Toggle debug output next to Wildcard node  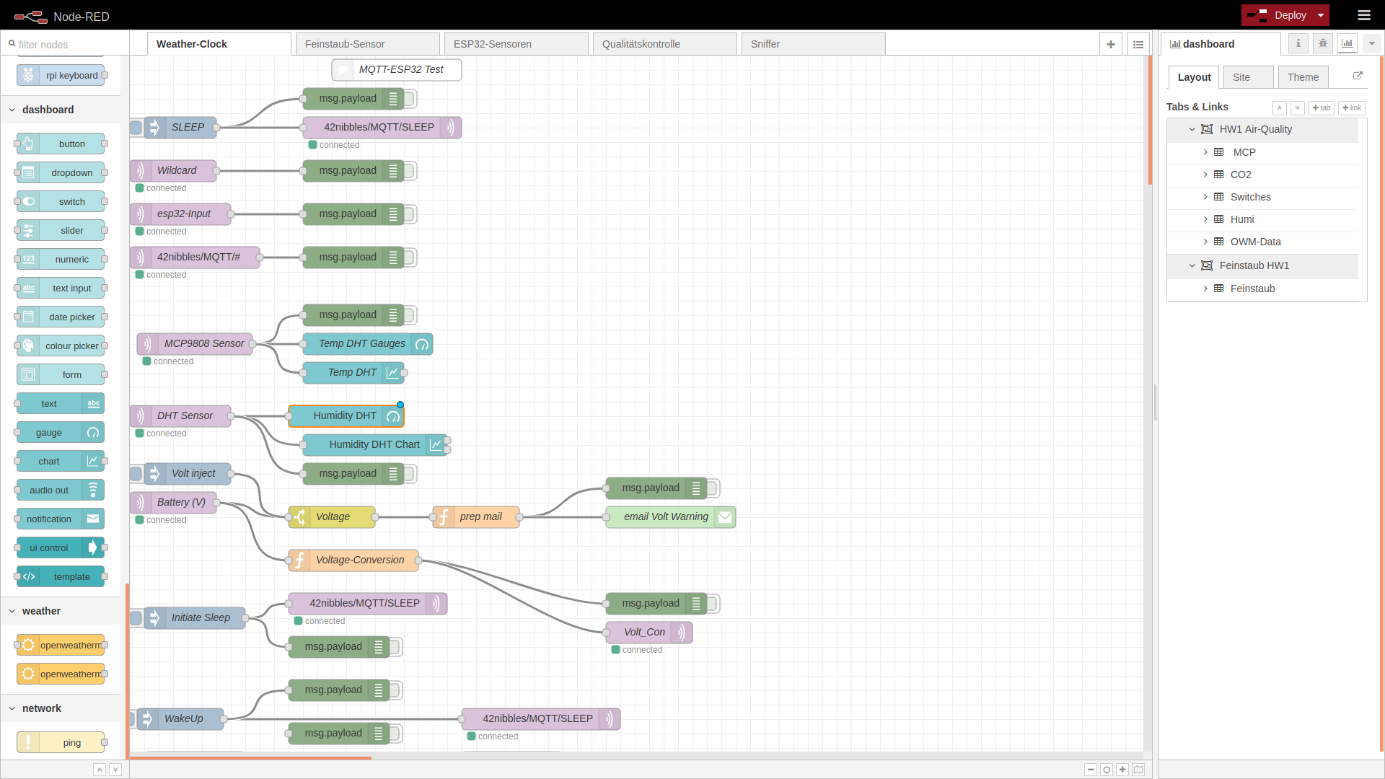[x=411, y=171]
